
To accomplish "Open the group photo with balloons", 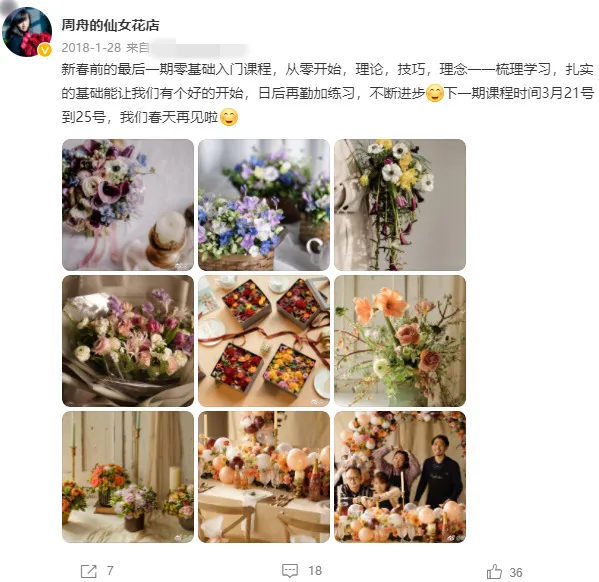I will point(400,477).
